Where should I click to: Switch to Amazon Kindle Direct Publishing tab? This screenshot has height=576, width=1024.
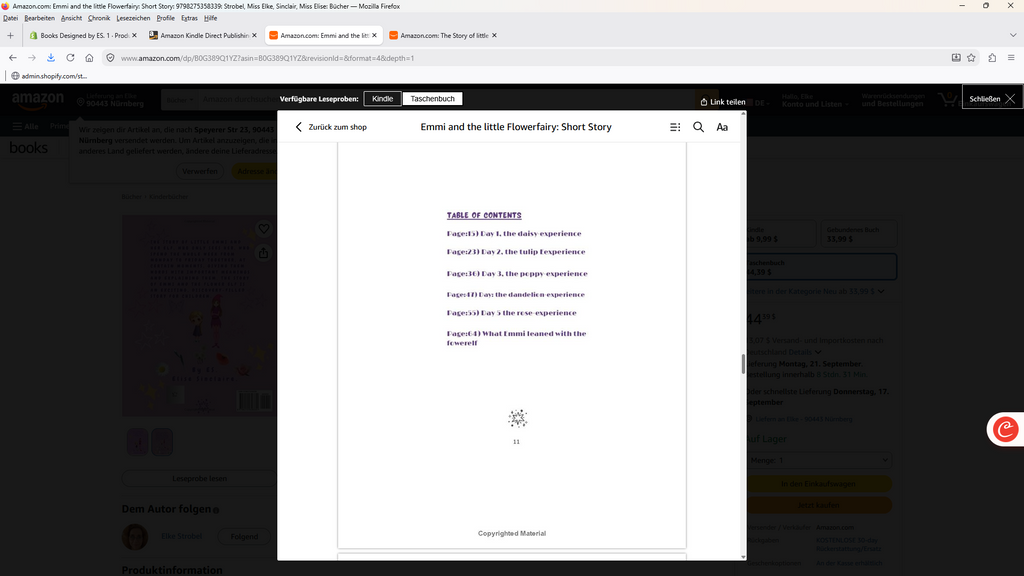(x=202, y=35)
